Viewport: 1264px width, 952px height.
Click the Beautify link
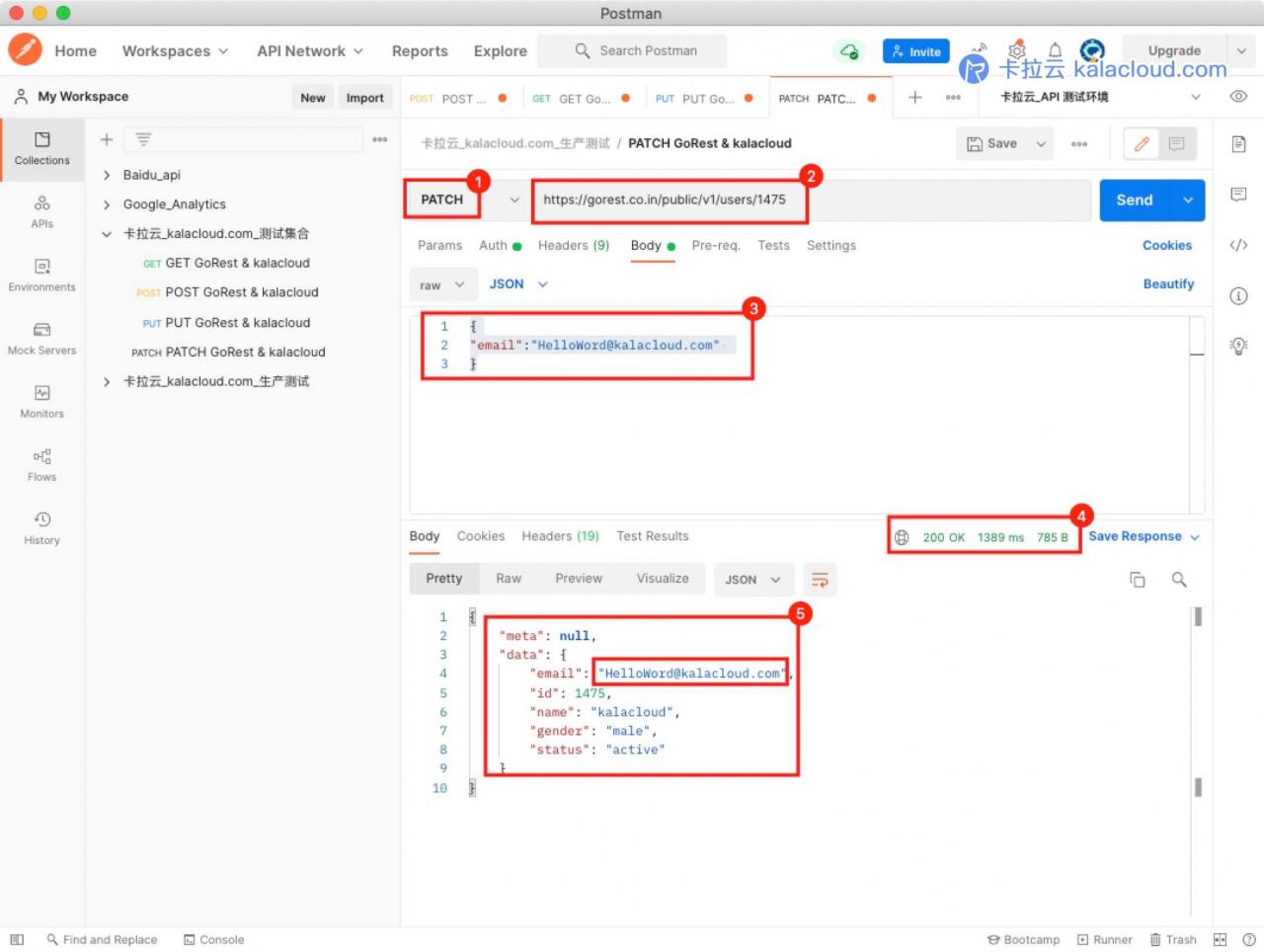(1168, 284)
